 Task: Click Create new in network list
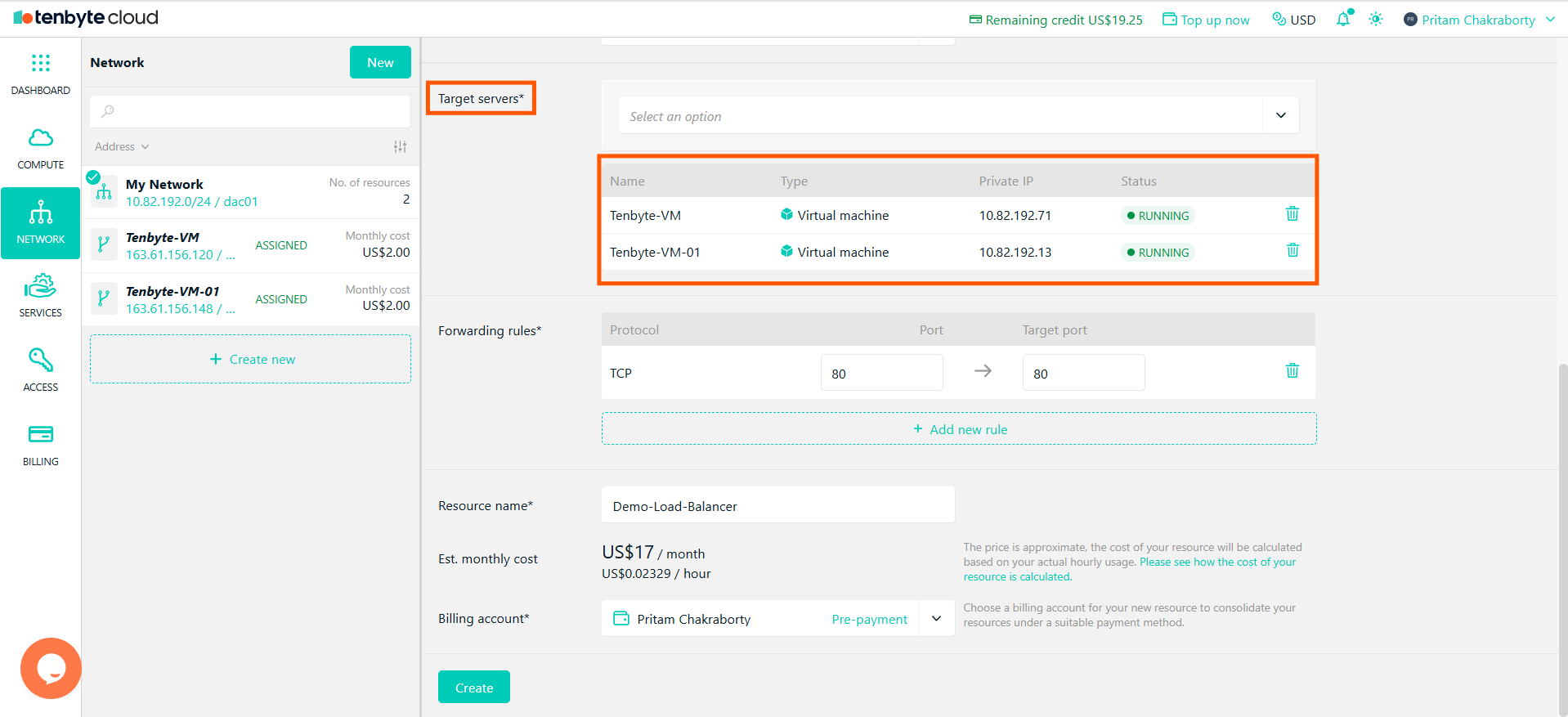(250, 359)
